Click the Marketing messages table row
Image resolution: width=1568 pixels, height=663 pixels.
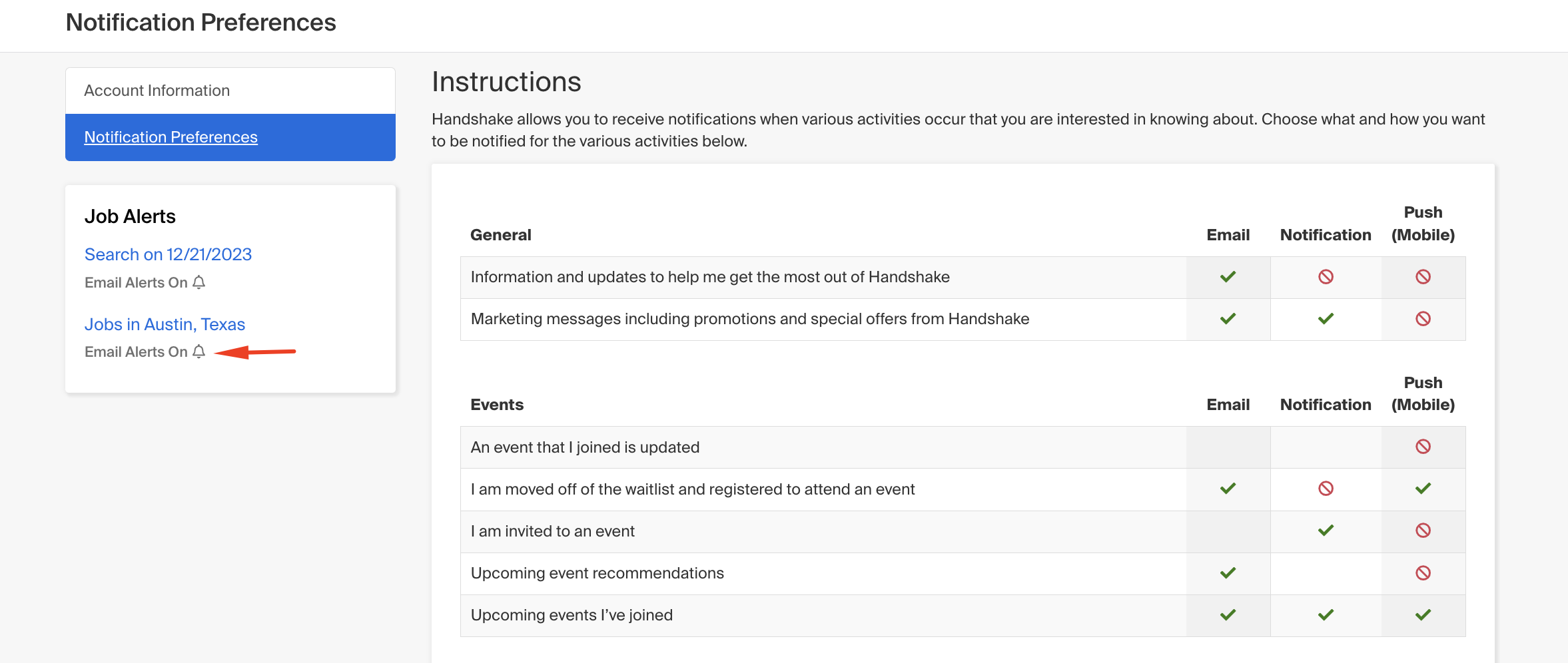pos(750,319)
